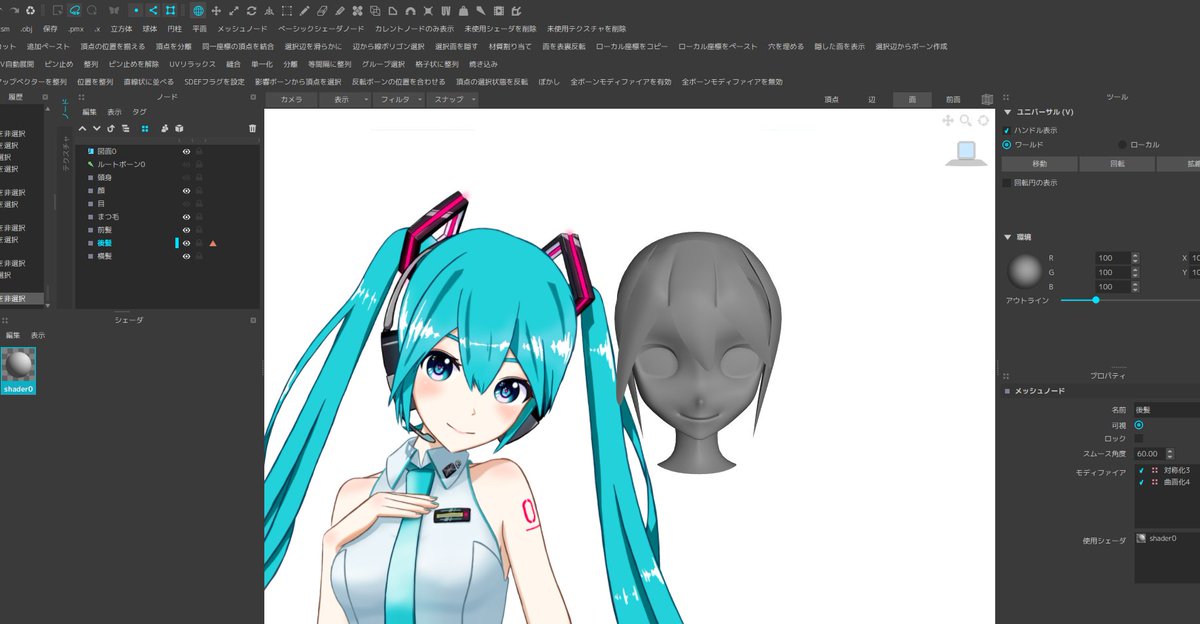1200x624 pixels.
Task: Toggle the 可視 visible option
Action: coord(1138,424)
